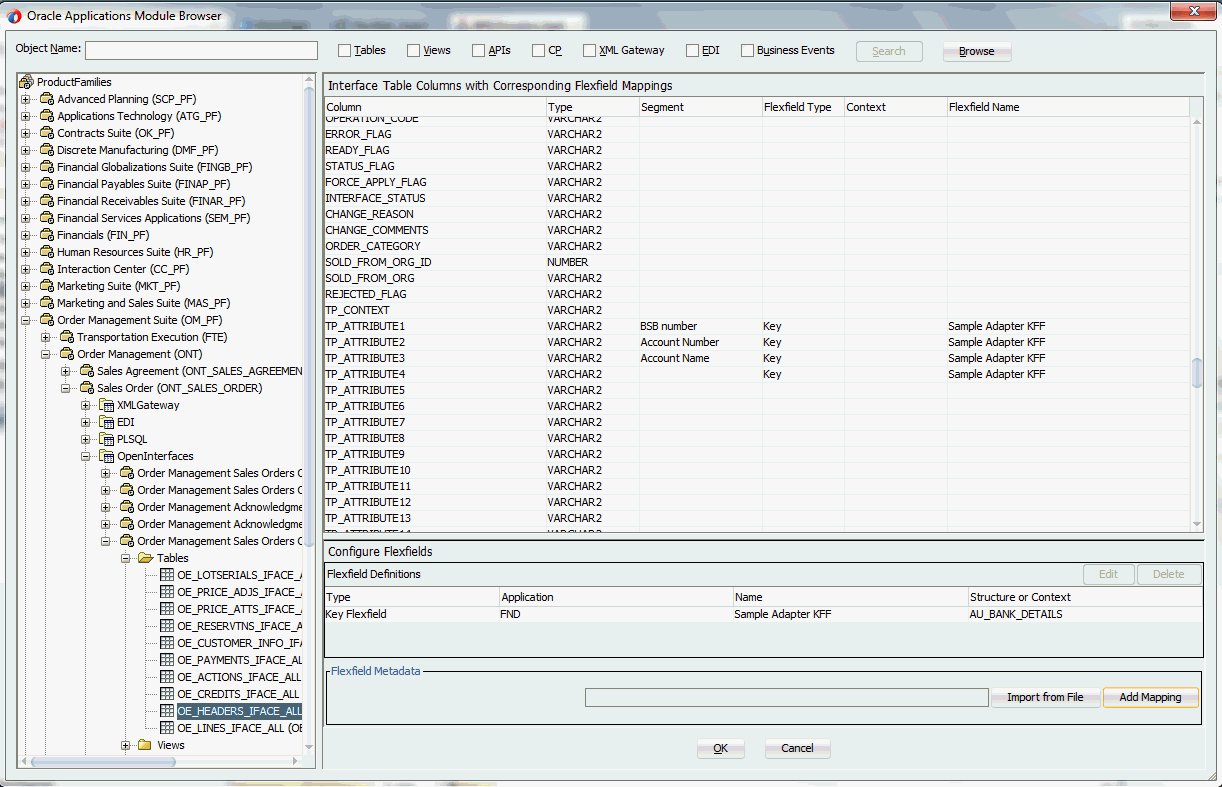Collapse the OpenInterfaces node
The height and width of the screenshot is (787, 1222).
pos(86,456)
